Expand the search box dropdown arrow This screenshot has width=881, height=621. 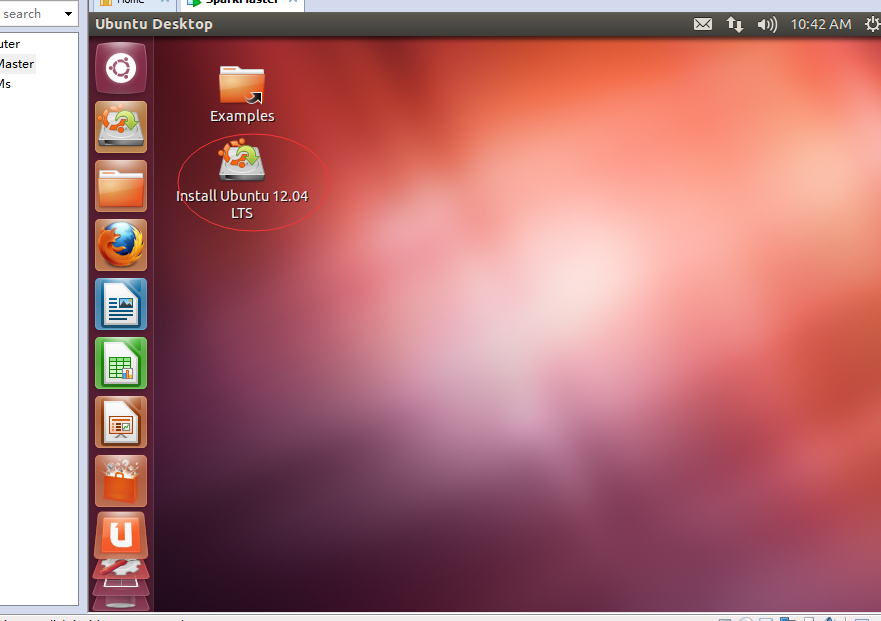68,13
